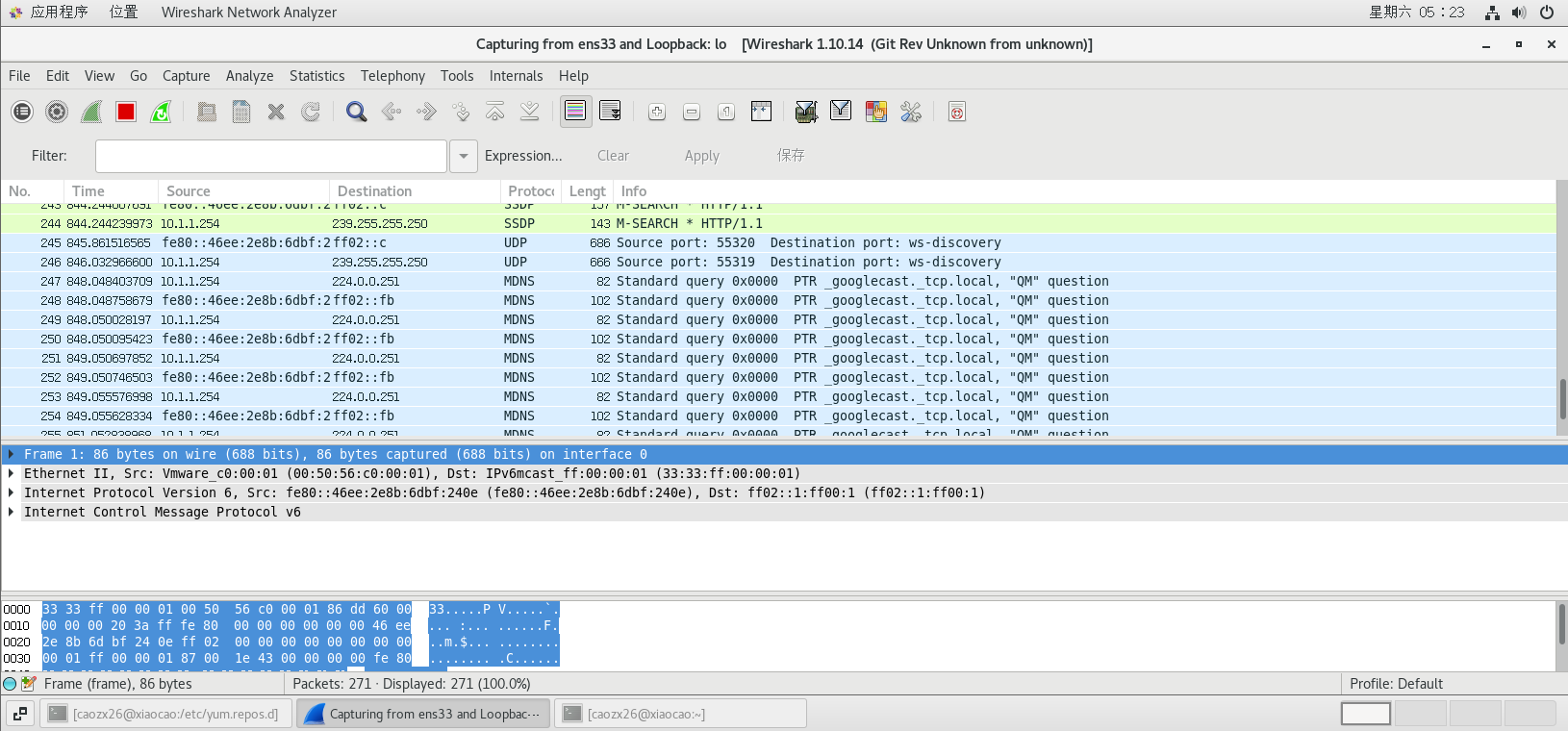Viewport: 1568px width, 731px height.
Task: Jump to first packet icon
Action: [495, 112]
